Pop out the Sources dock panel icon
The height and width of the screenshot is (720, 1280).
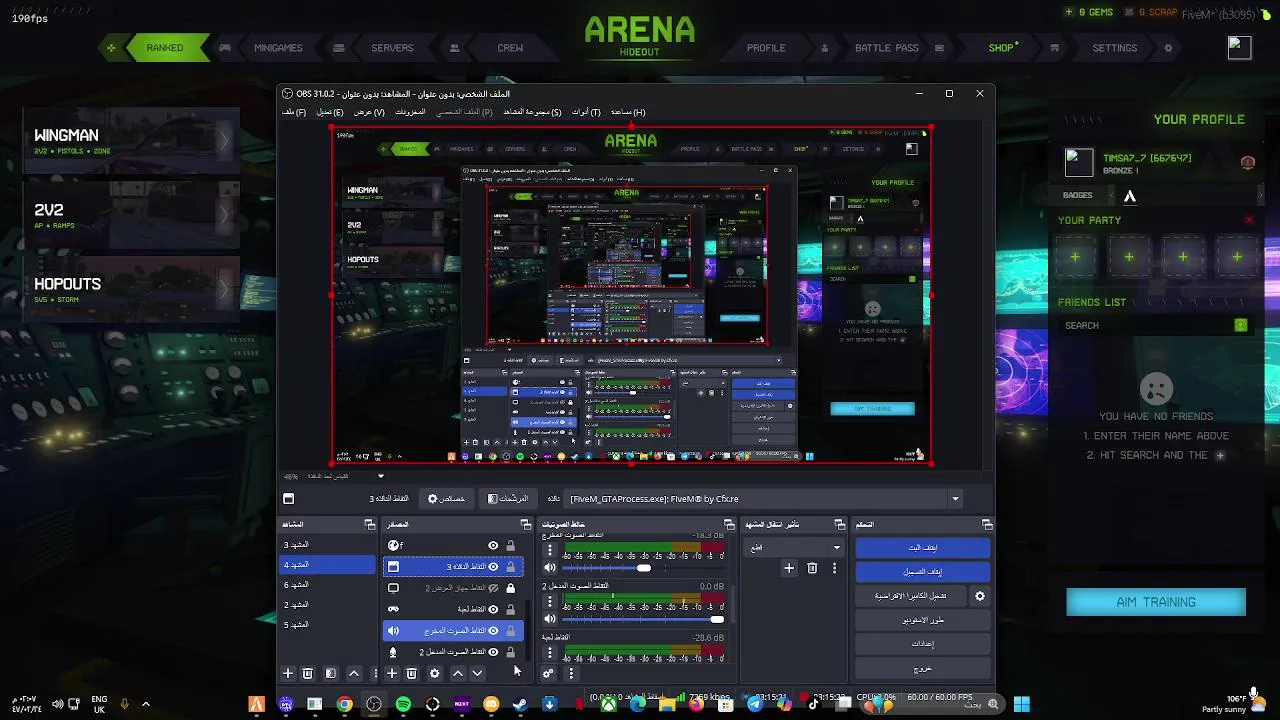526,525
